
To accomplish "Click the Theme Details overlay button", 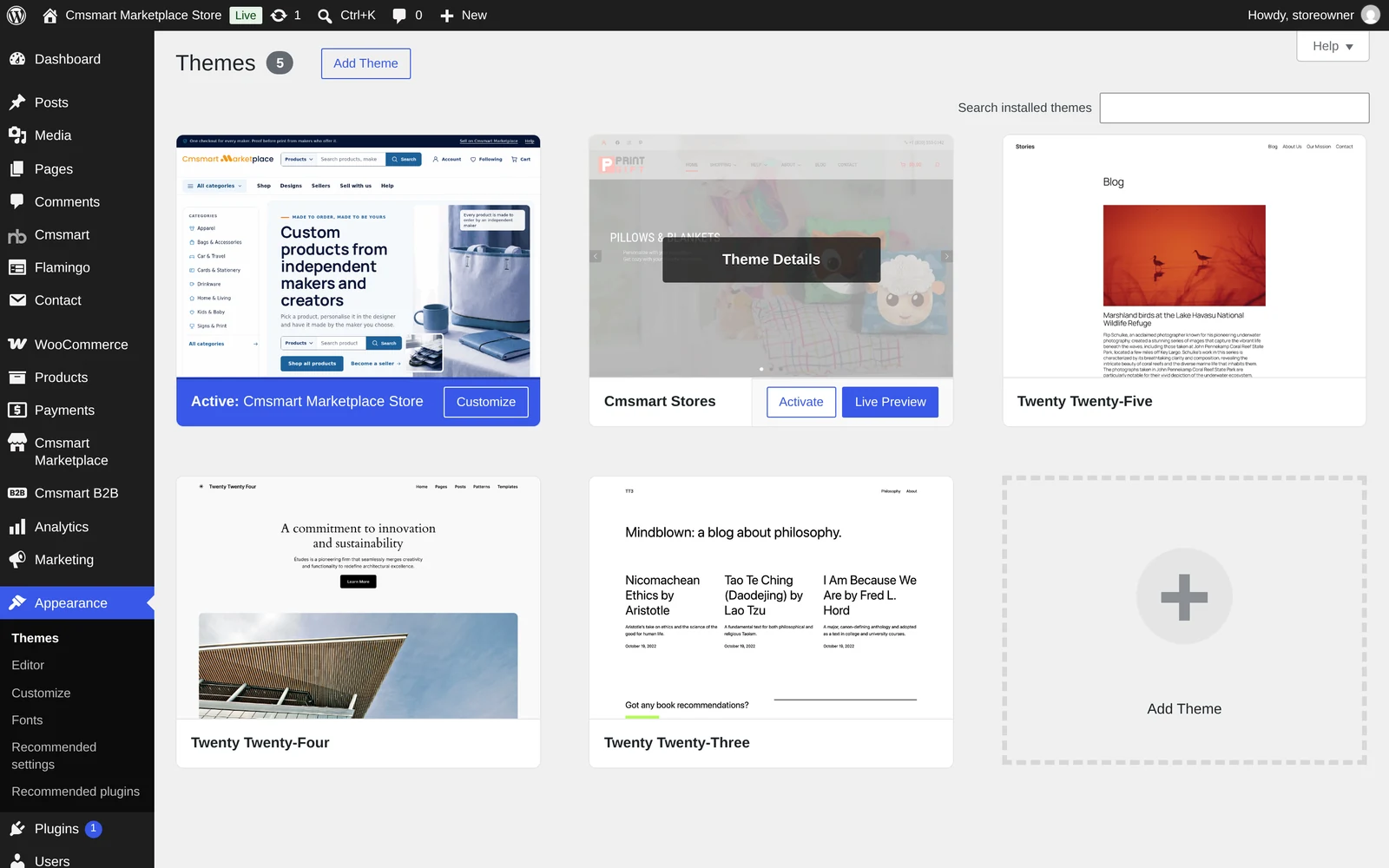I will (771, 260).
